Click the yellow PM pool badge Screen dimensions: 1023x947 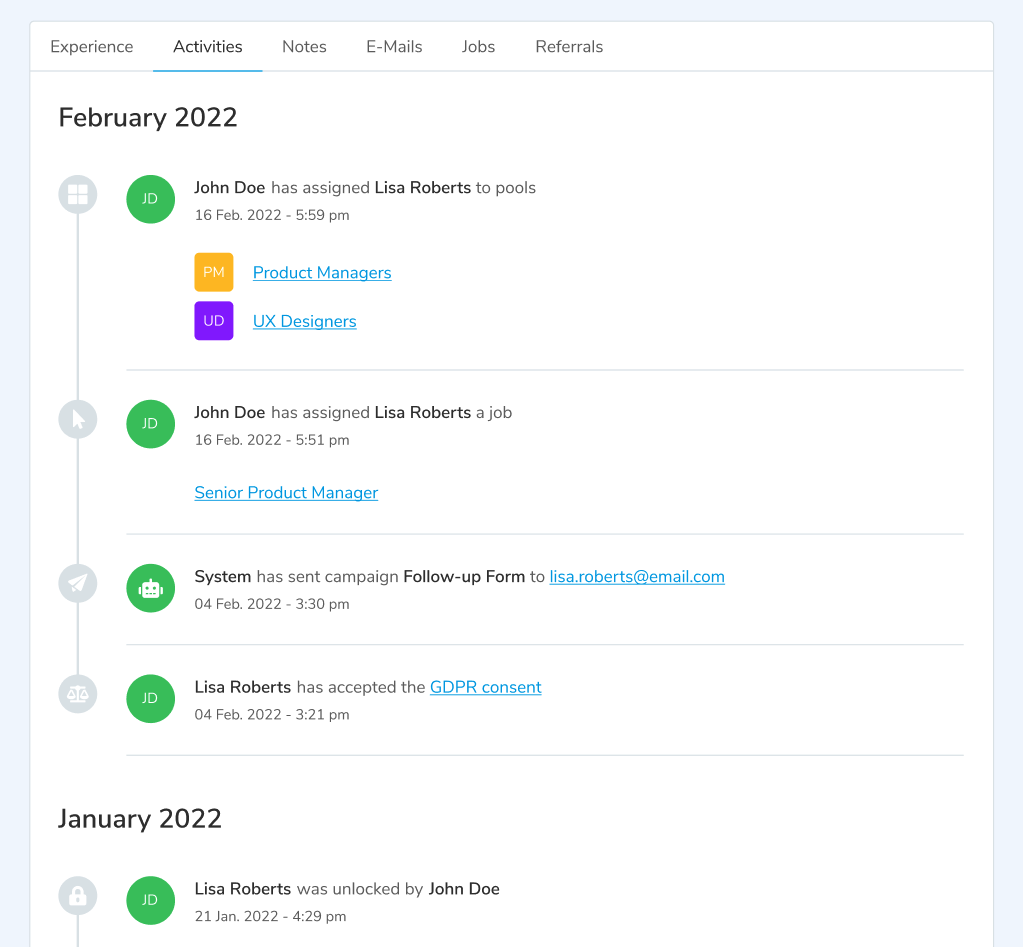coord(214,272)
